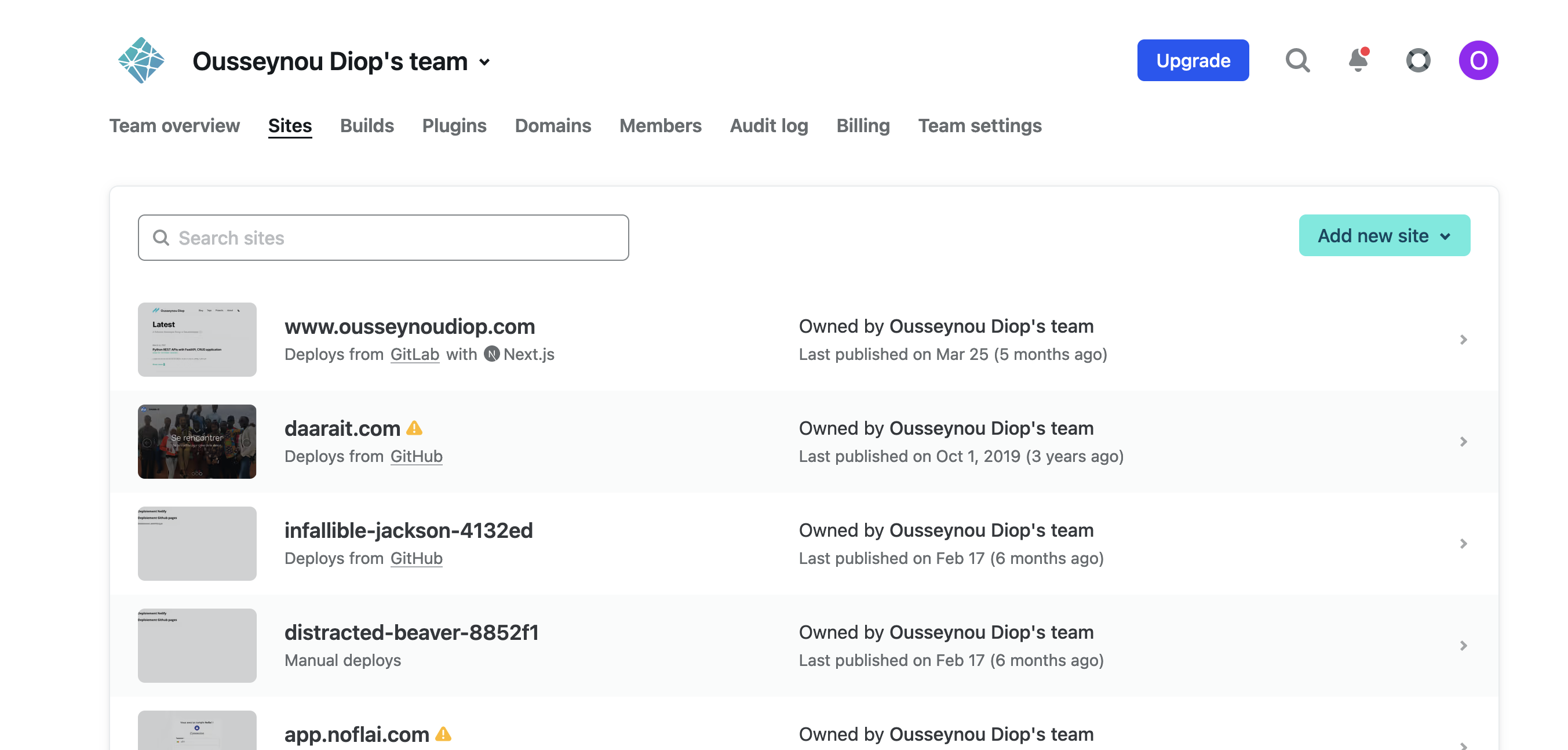The width and height of the screenshot is (1568, 750).
Task: Open the Domains tab
Action: coord(553,125)
